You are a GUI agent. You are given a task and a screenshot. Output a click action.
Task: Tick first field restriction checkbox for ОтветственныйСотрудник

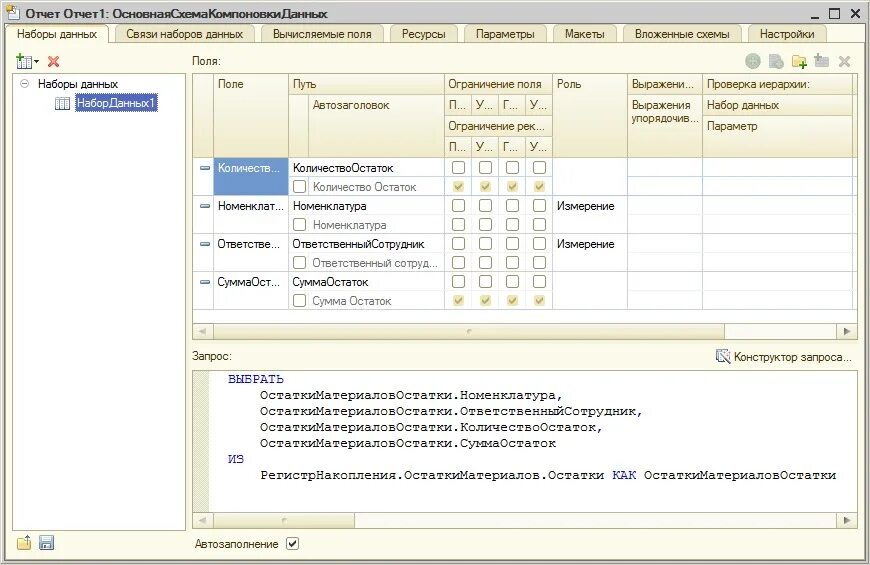click(x=458, y=244)
